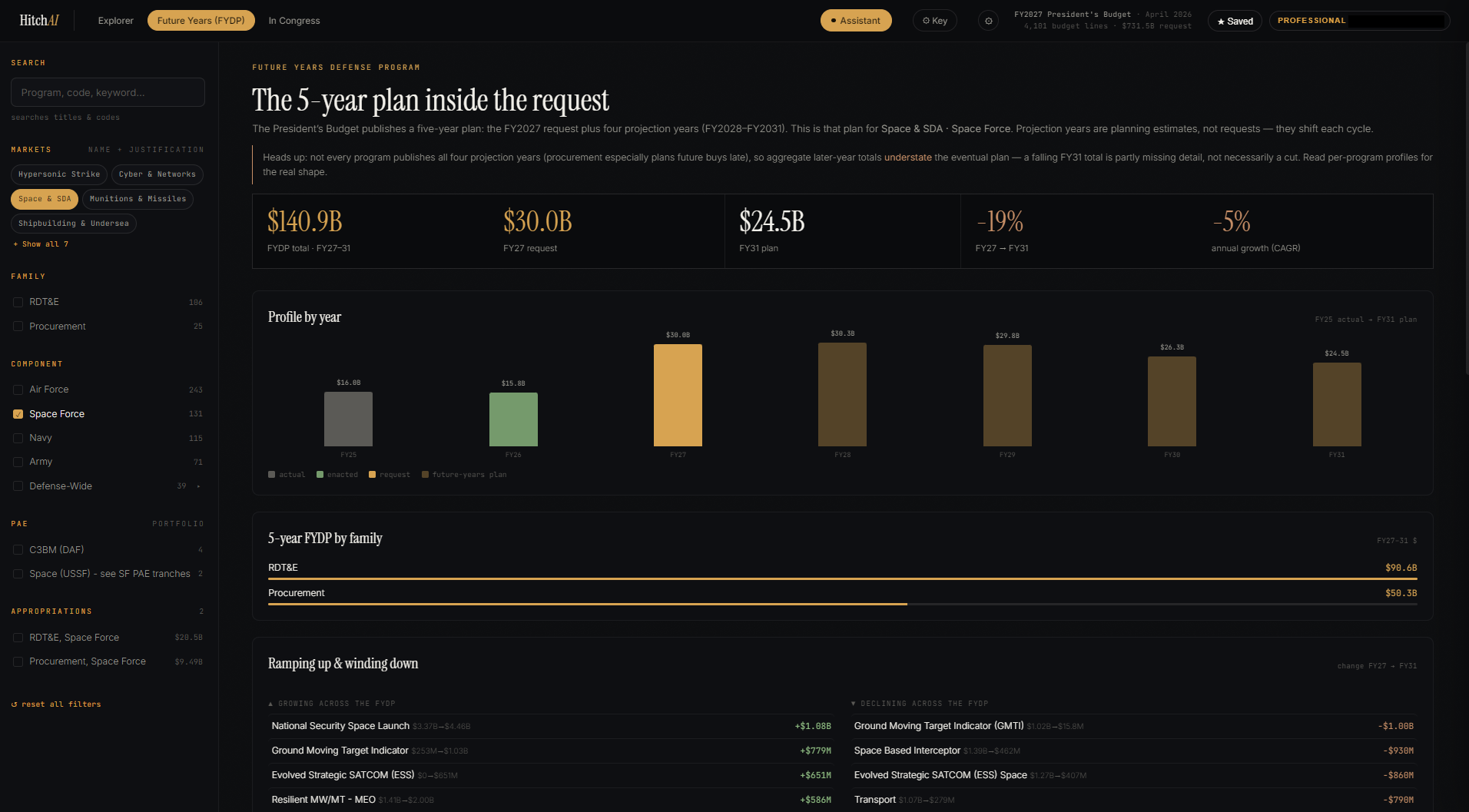Click the reset all filters link
The image size is (1469, 812).
(56, 704)
